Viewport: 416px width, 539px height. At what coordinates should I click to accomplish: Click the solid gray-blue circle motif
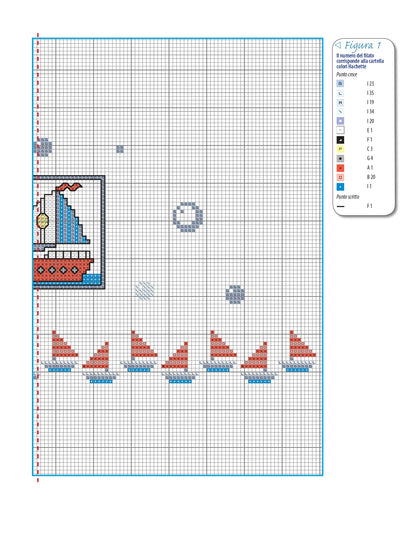tap(235, 295)
